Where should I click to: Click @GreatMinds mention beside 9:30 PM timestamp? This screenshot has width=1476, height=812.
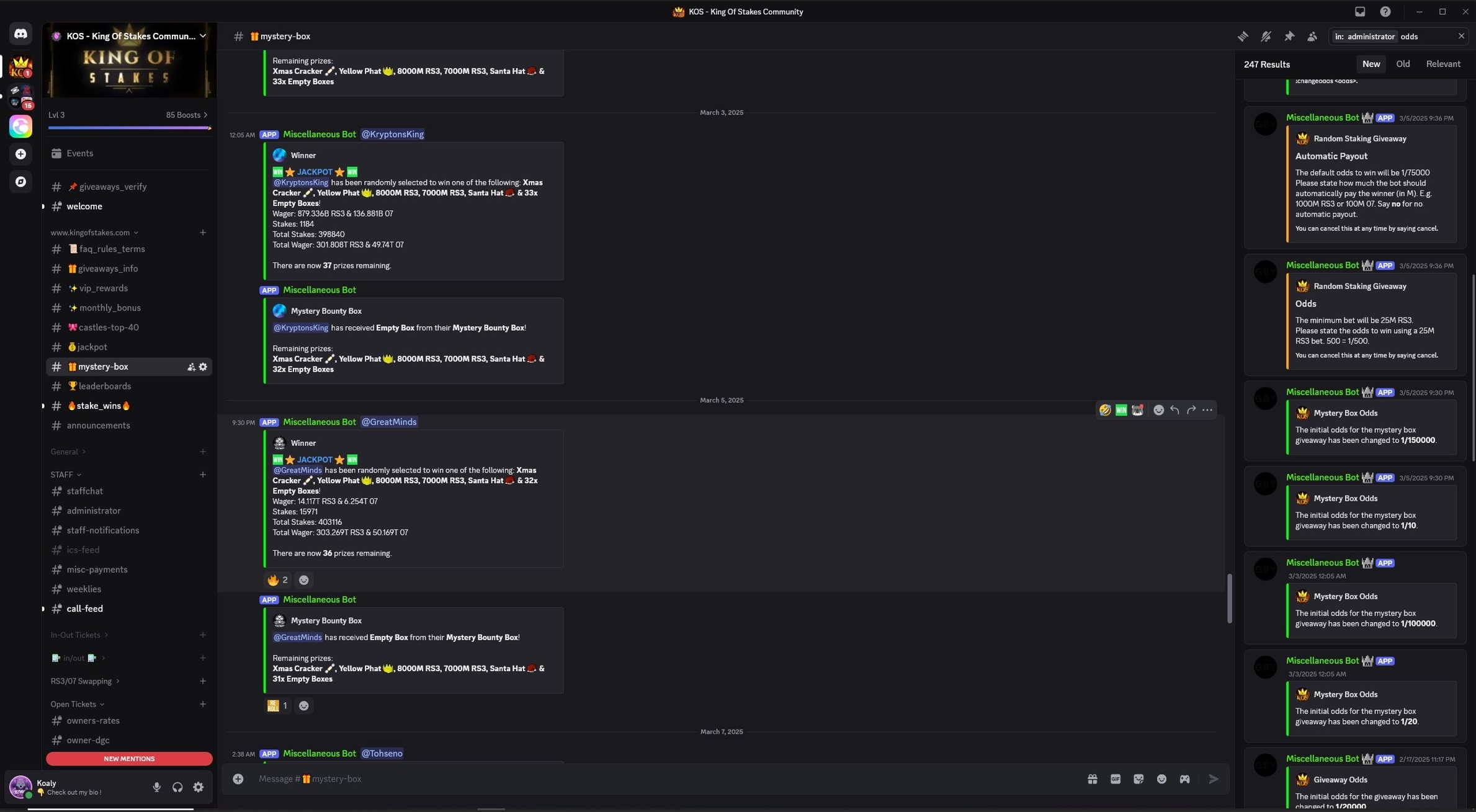tap(389, 422)
